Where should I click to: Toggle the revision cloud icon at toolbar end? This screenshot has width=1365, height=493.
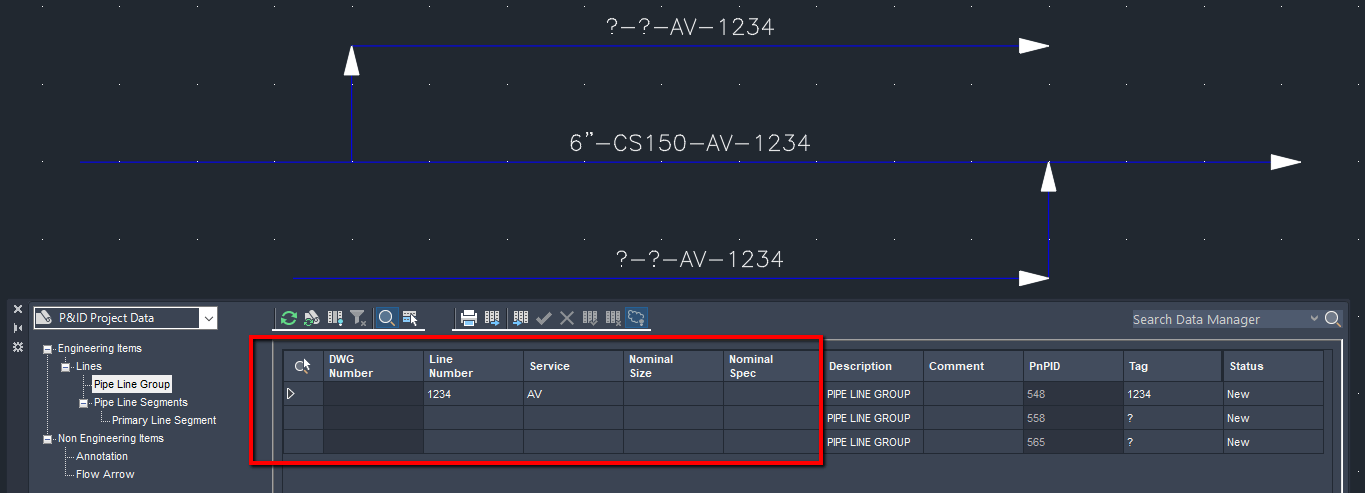(x=636, y=318)
